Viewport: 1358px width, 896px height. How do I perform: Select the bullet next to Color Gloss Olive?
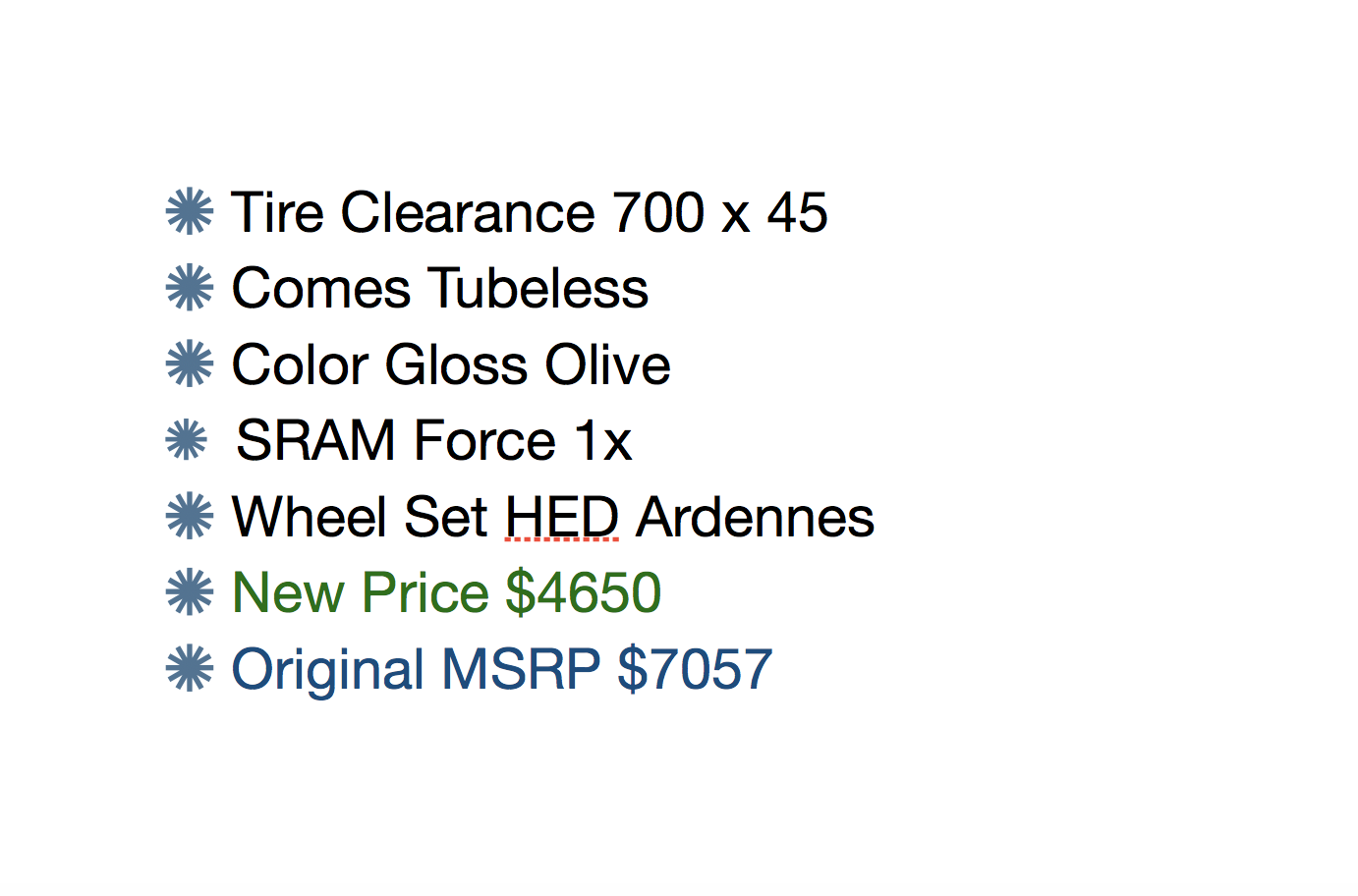[190, 364]
